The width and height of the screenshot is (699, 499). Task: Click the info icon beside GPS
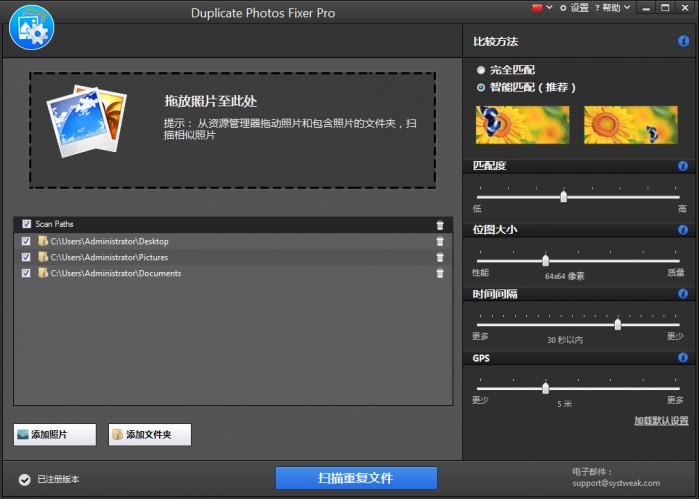[x=683, y=358]
